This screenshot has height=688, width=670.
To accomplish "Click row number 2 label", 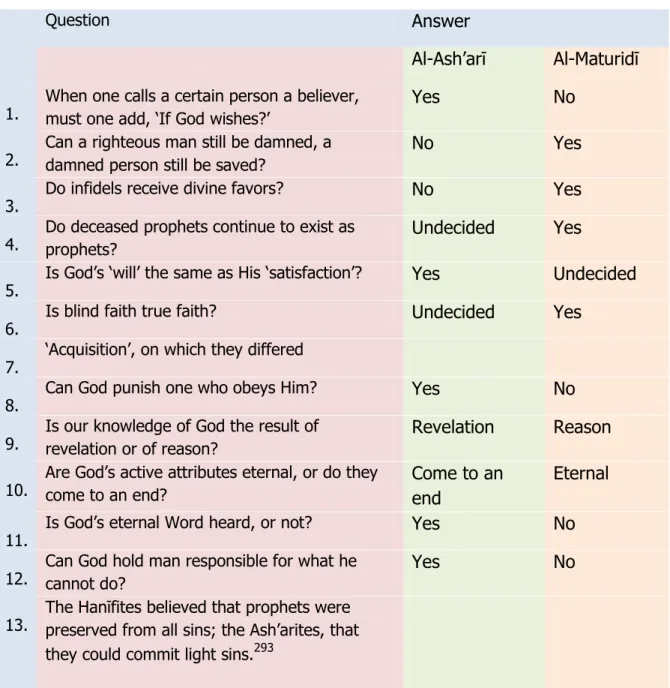I will [x=12, y=160].
